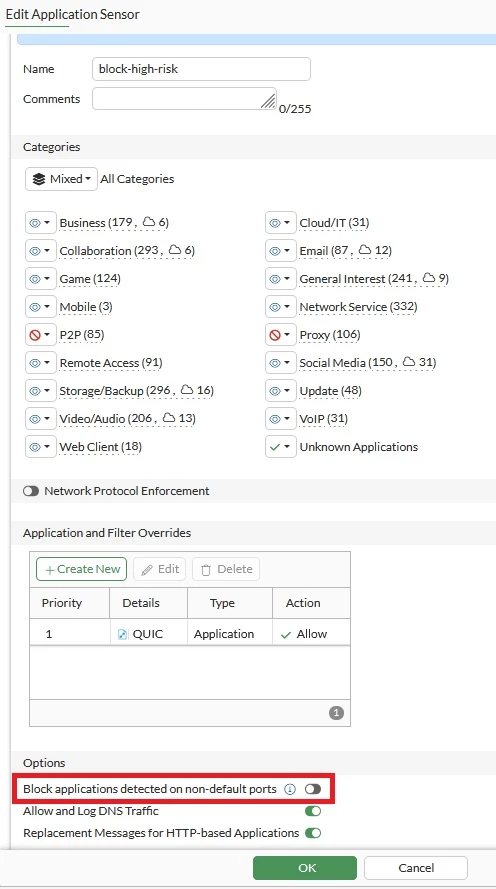Open the Web Client action dropdown
The image size is (496, 889).
pos(41,447)
